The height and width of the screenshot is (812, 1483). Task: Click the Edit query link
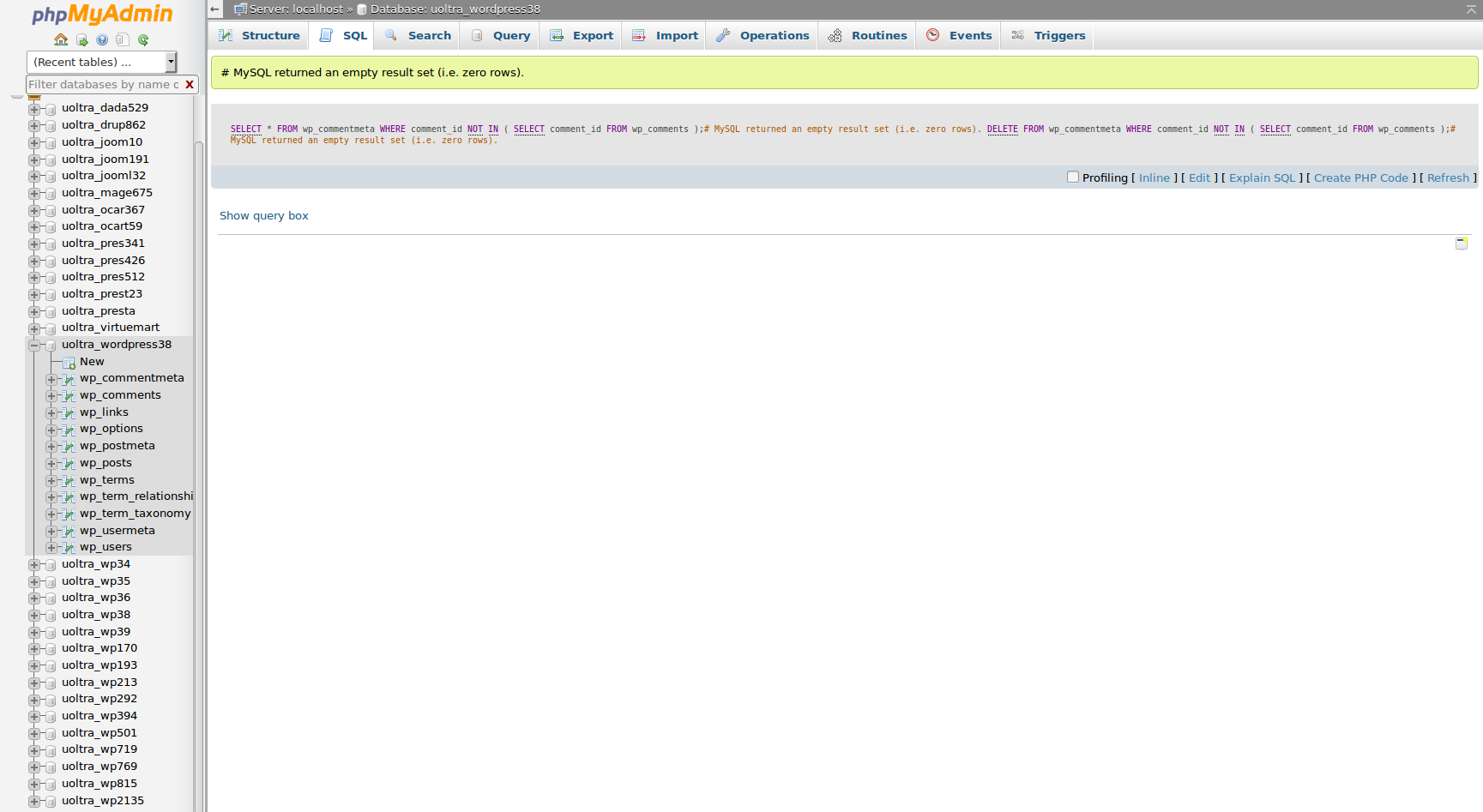(1199, 177)
